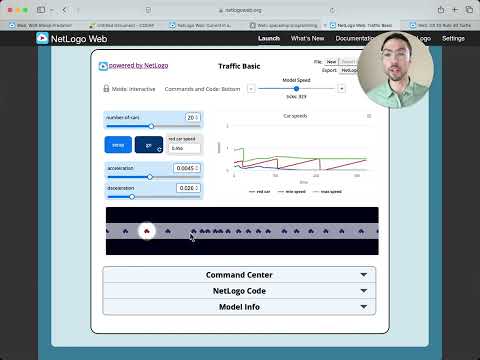Open the Car speeds plot menu icon
Viewport: 480px width, 360px height.
(x=369, y=116)
